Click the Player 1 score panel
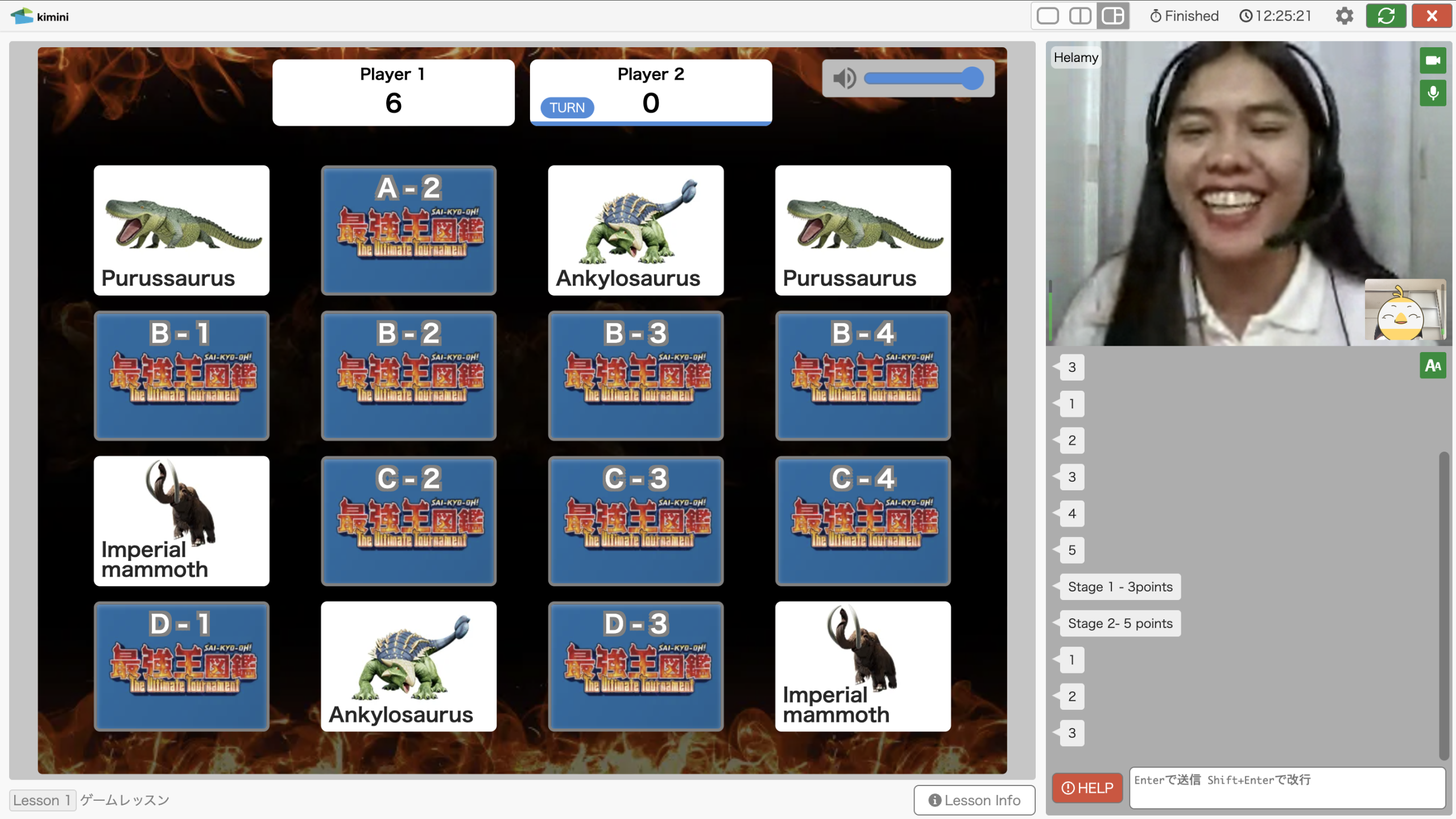This screenshot has height=819, width=1456. point(394,92)
